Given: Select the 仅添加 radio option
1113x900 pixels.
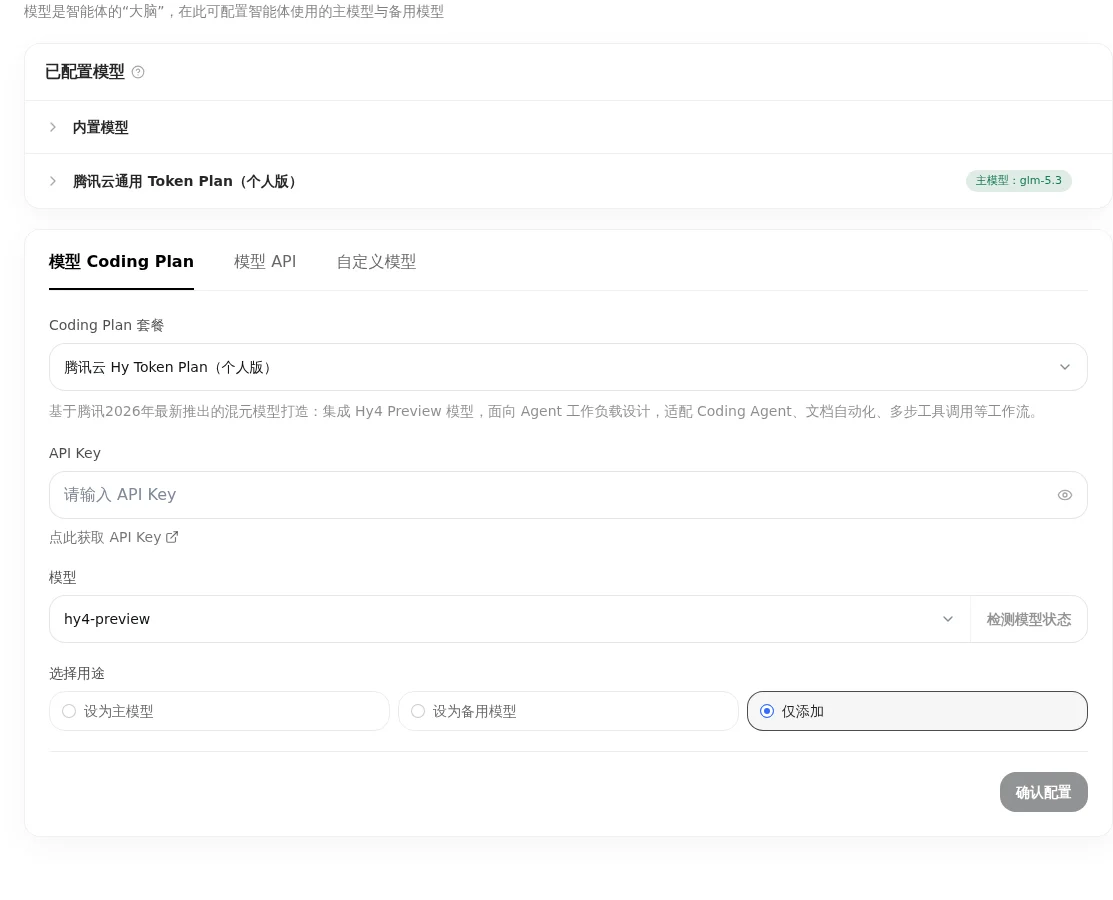Looking at the screenshot, I should point(917,711).
